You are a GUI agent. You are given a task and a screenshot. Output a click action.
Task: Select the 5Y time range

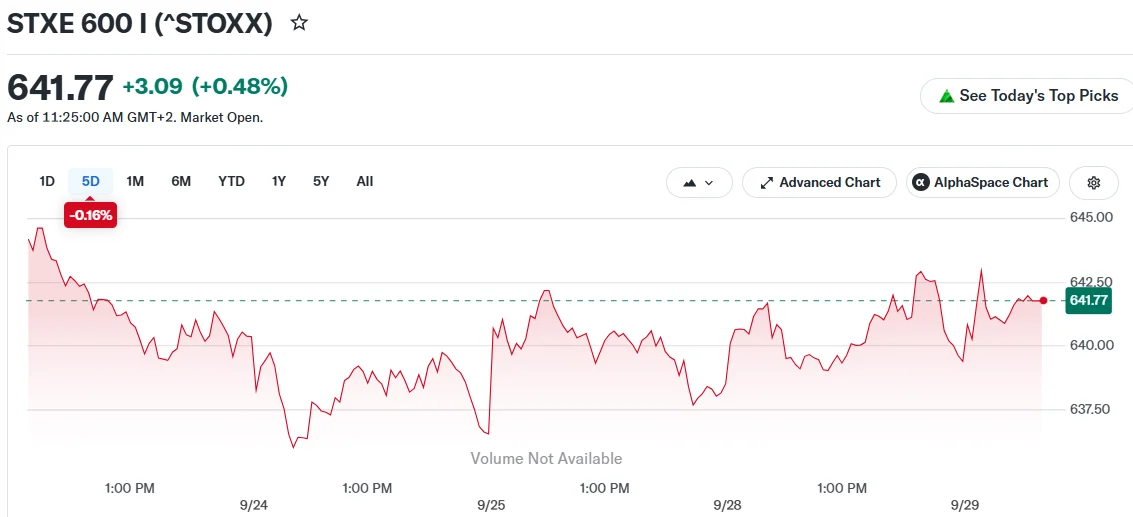321,181
